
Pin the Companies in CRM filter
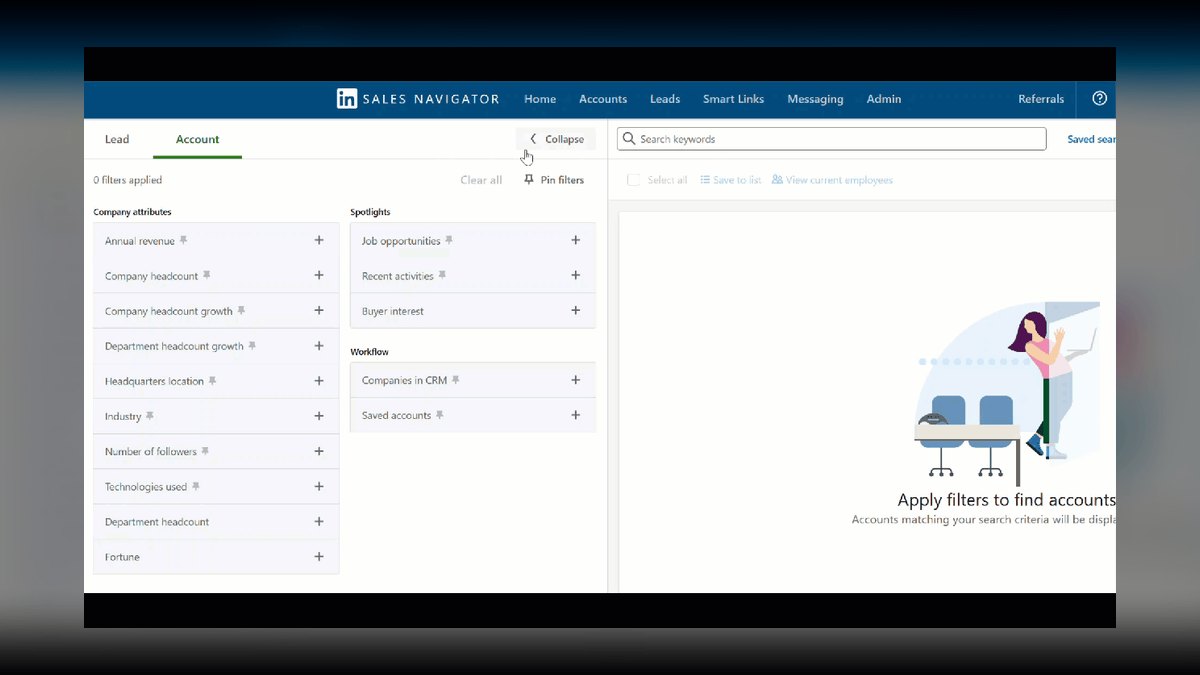[456, 380]
